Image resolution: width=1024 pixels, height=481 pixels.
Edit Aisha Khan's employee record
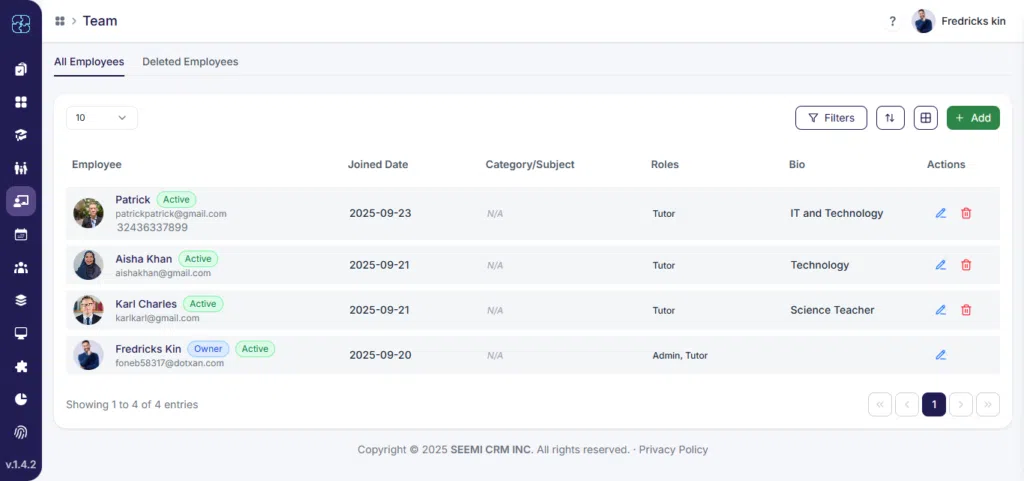coord(940,265)
